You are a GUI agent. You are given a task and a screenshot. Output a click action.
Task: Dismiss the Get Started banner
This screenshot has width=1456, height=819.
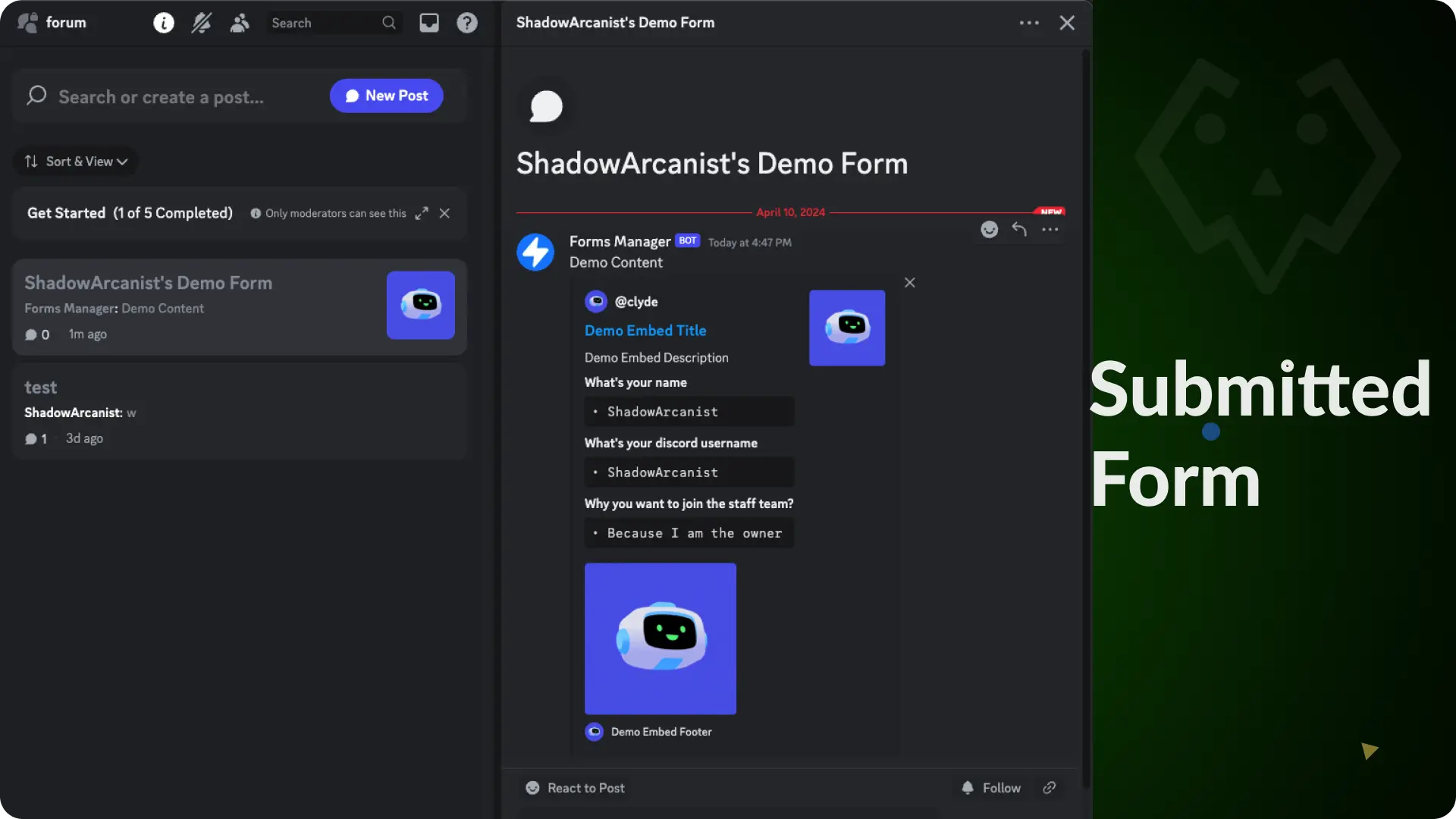coord(444,213)
